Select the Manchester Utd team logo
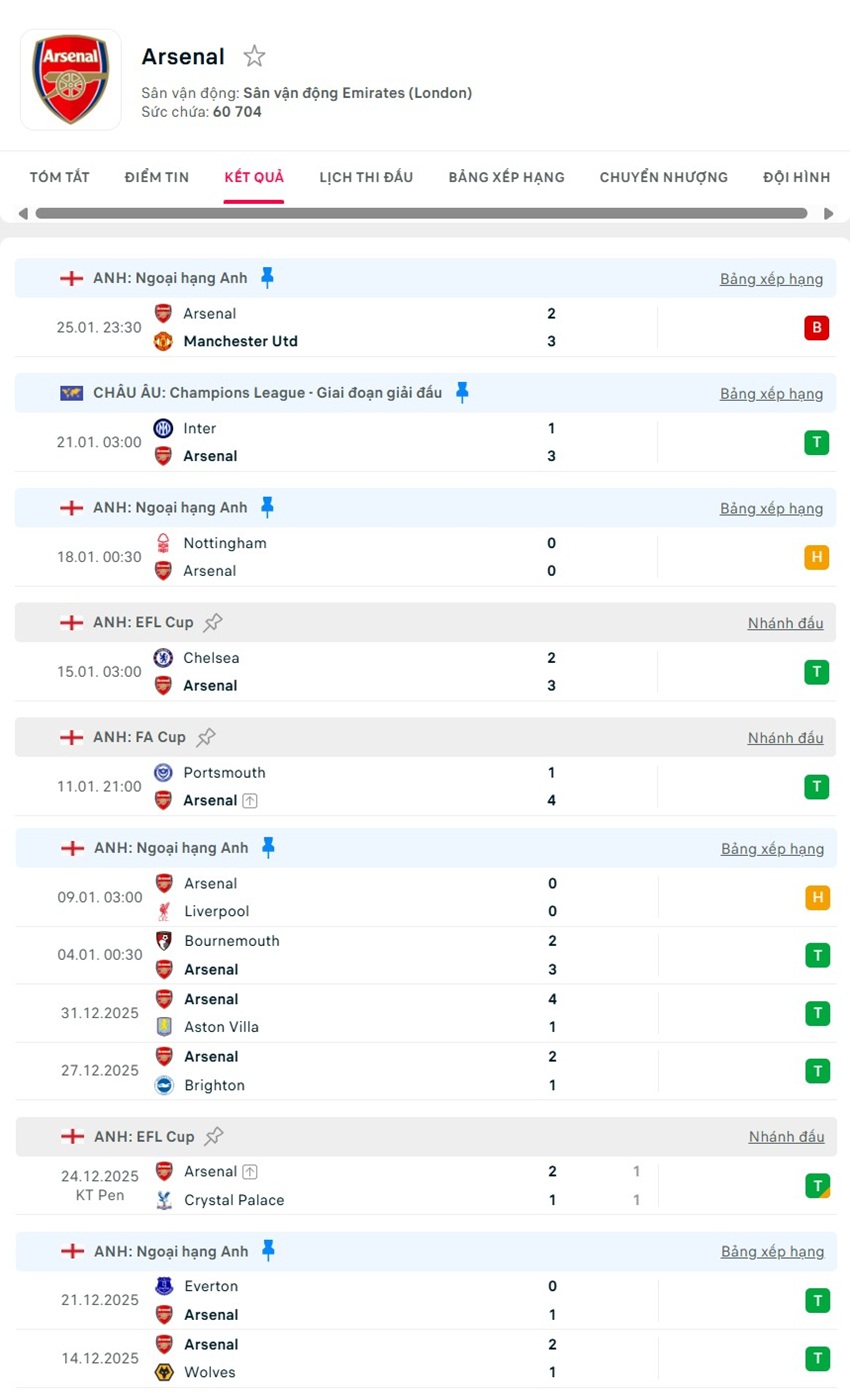This screenshot has height=1398, width=850. coord(163,341)
